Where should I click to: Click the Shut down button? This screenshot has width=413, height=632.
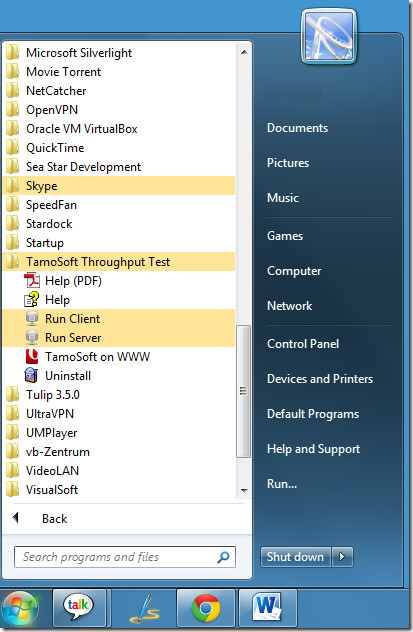[296, 557]
